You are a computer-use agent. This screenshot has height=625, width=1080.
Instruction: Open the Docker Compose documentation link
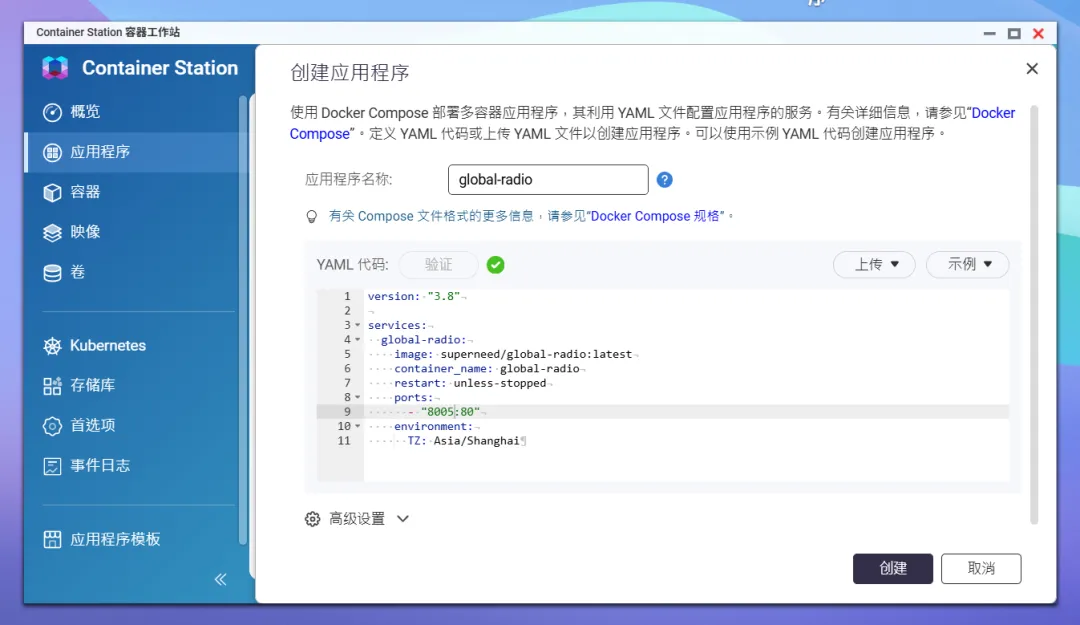coord(993,113)
